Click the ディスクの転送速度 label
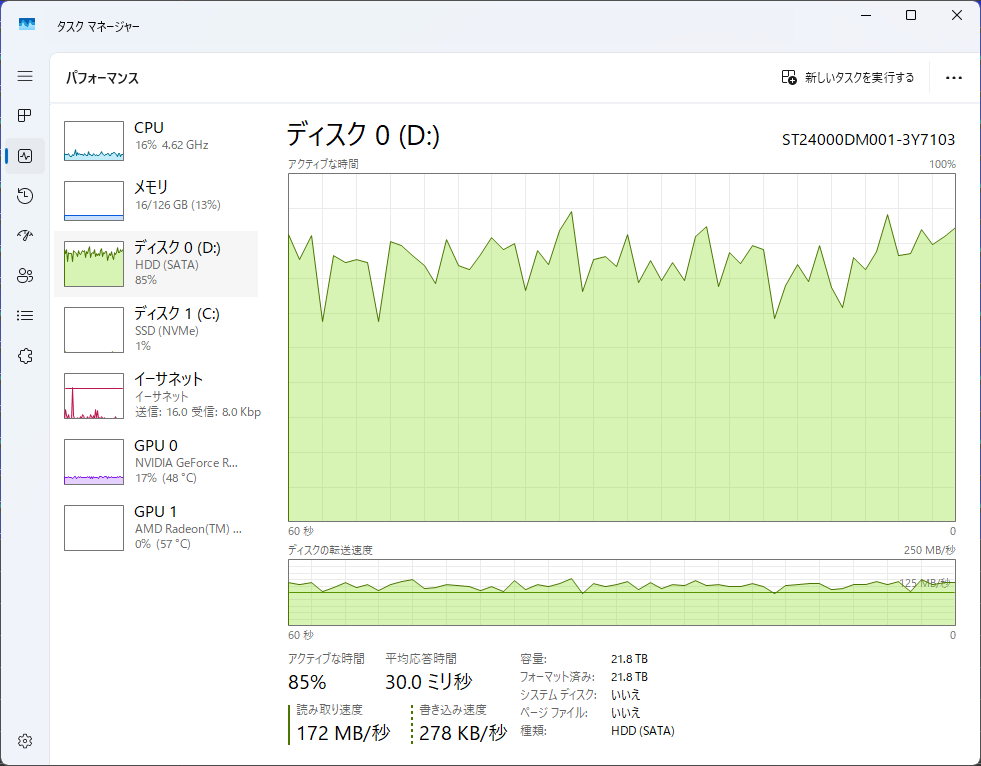The width and height of the screenshot is (981, 766). tap(330, 550)
